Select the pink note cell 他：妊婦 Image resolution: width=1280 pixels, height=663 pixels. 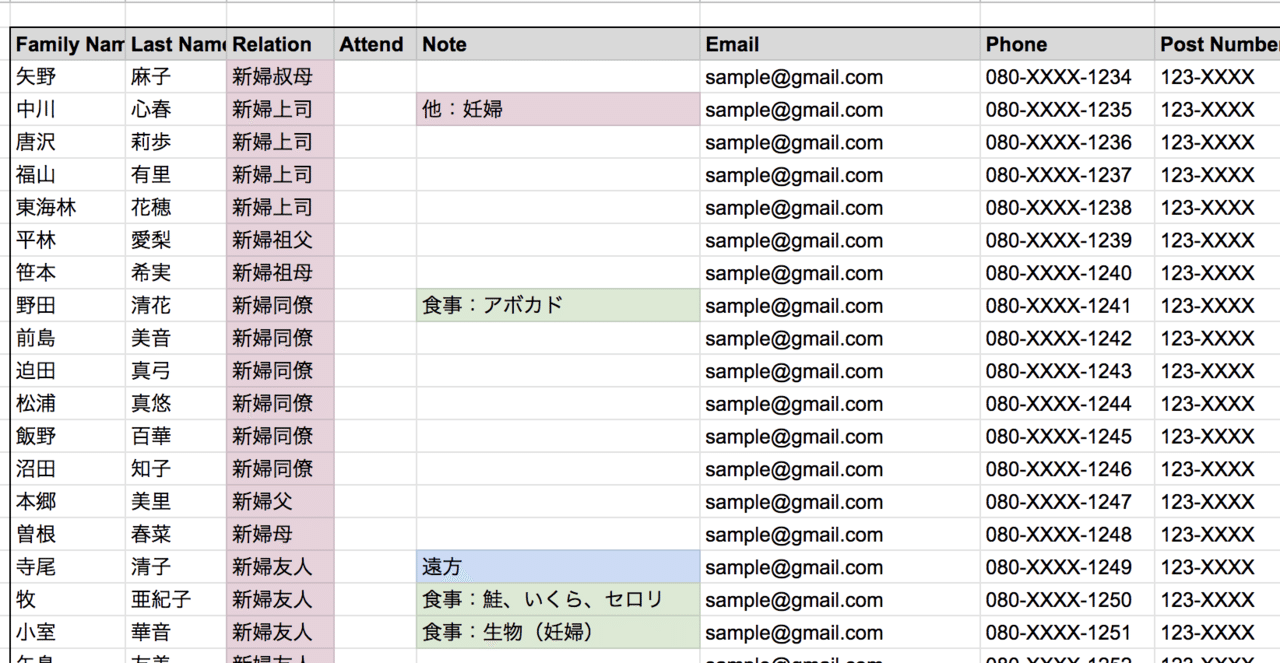point(557,110)
